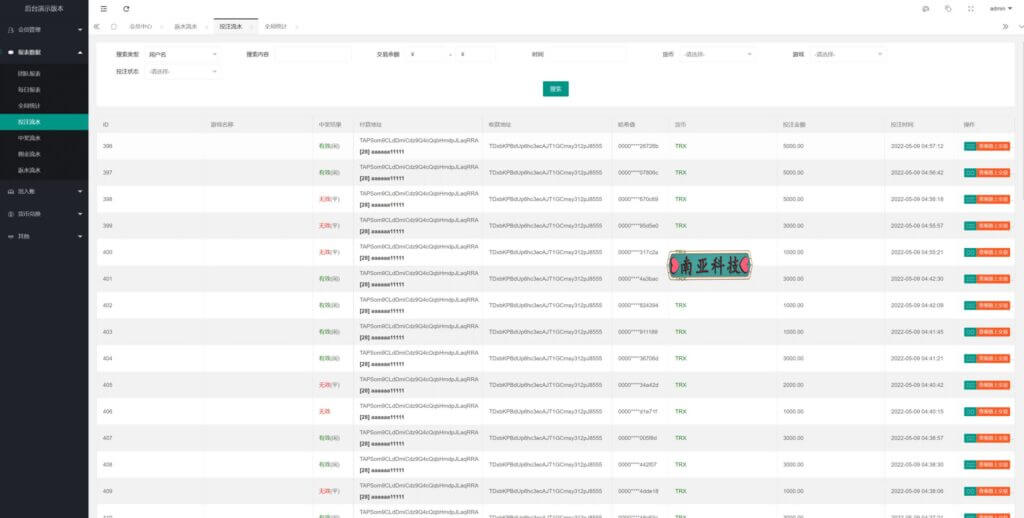Image resolution: width=1024 pixels, height=518 pixels.
Task: Select 投注流水 highlighted sidebar item
Action: coord(44,122)
